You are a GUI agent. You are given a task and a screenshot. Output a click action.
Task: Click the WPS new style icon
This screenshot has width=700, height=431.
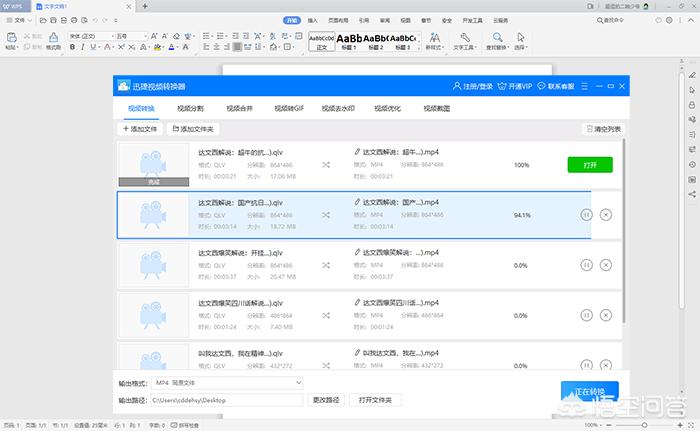click(x=434, y=38)
